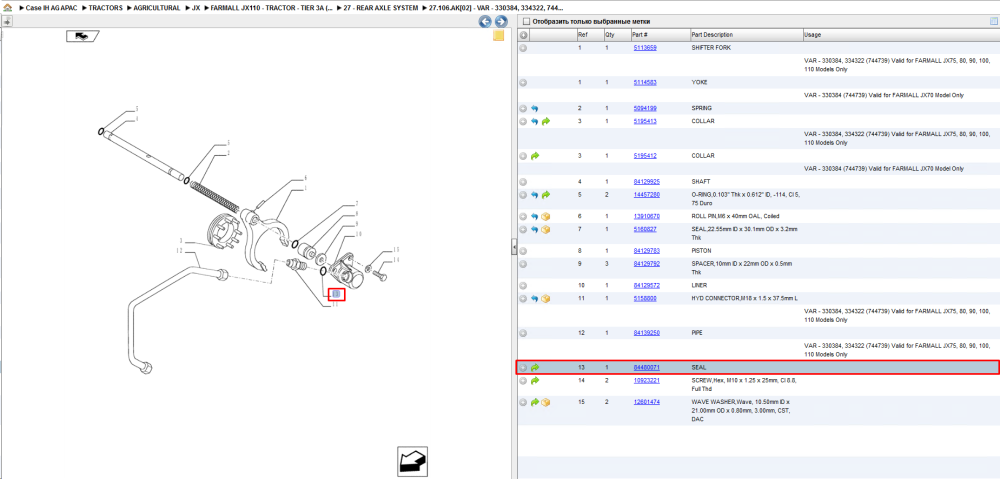The width and height of the screenshot is (1000, 479).
Task: Toggle selection circle for LINER row
Action: (523, 285)
